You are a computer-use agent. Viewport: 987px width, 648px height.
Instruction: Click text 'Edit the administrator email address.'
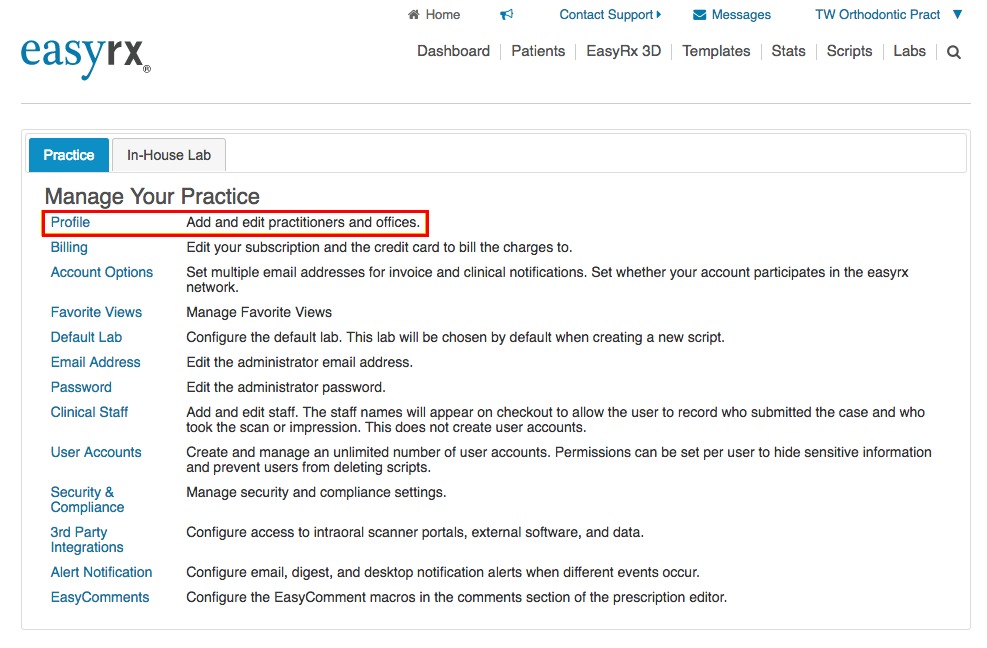tap(300, 362)
